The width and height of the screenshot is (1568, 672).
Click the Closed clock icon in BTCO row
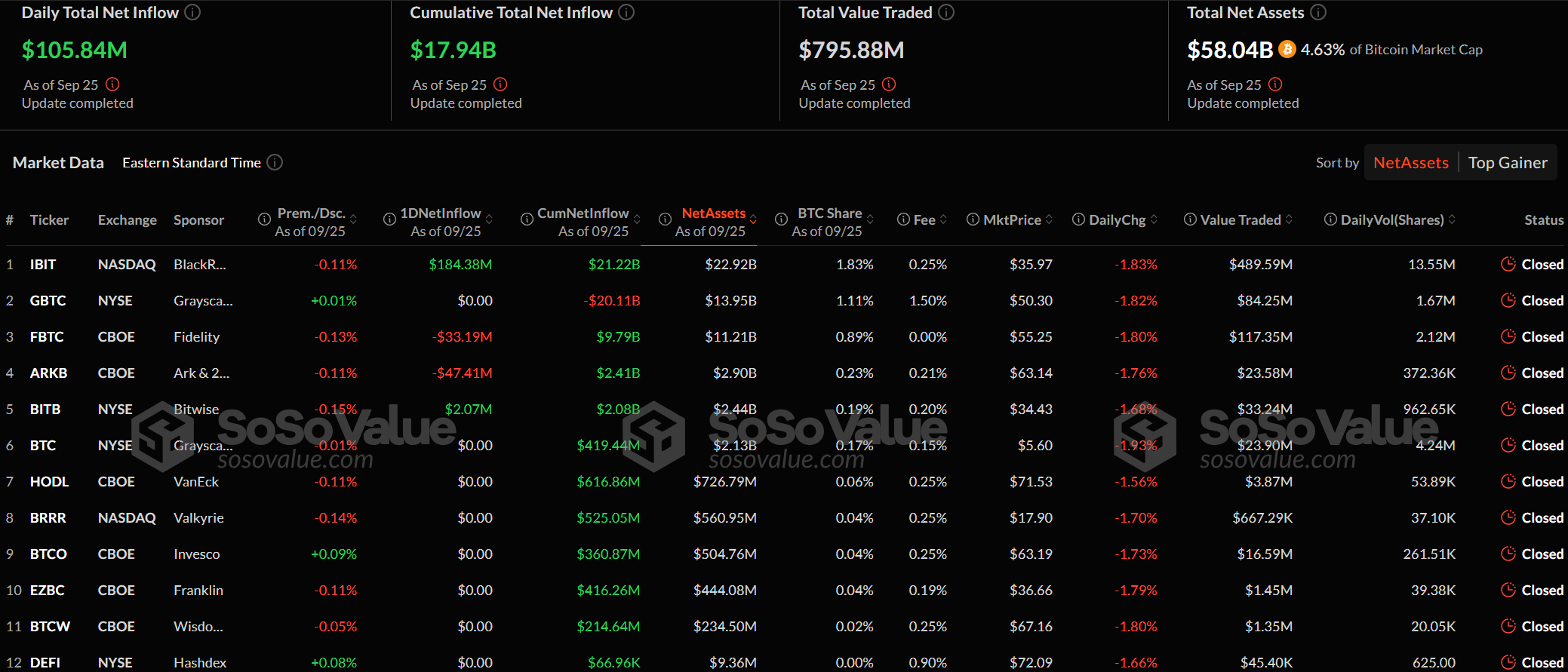1508,554
